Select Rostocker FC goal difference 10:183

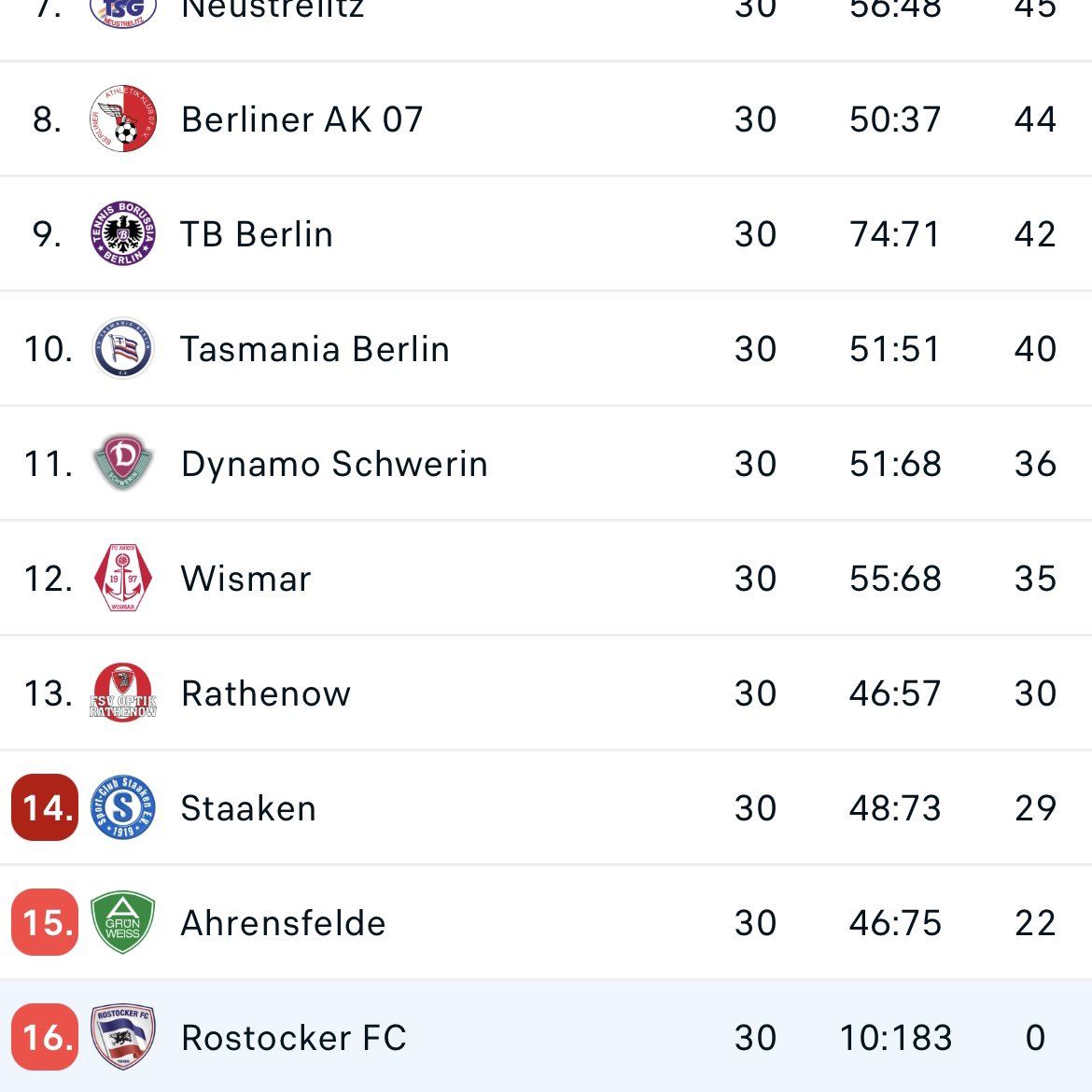pyautogui.click(x=896, y=1038)
